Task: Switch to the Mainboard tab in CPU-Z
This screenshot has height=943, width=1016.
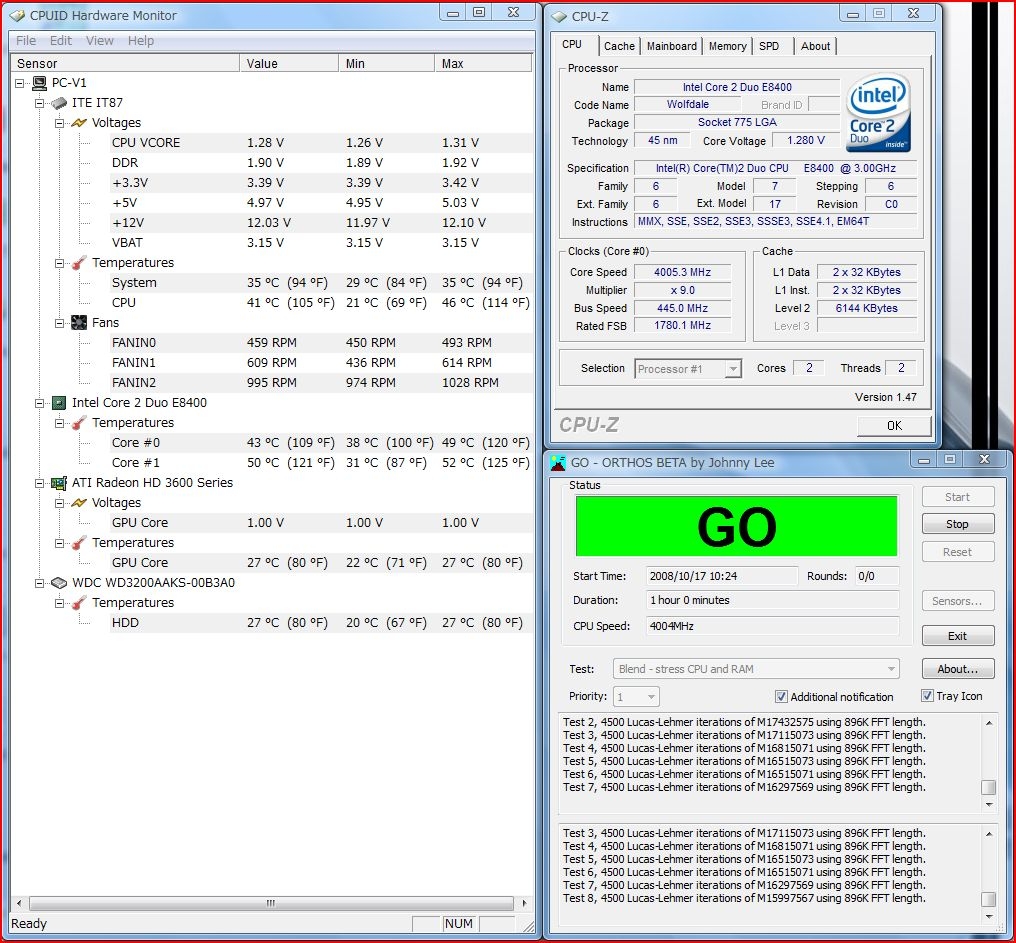Action: [x=672, y=46]
